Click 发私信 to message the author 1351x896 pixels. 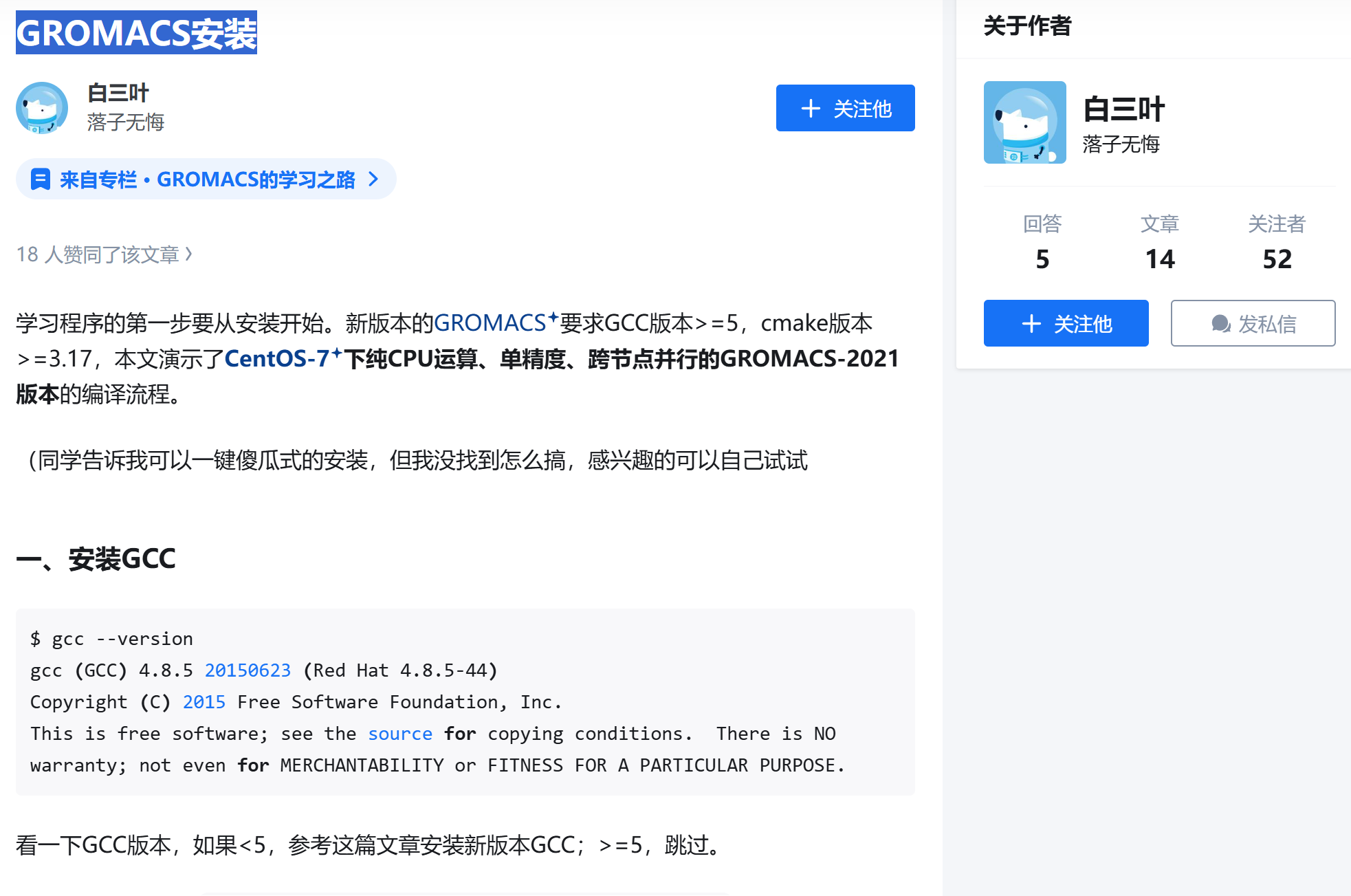(x=1253, y=323)
